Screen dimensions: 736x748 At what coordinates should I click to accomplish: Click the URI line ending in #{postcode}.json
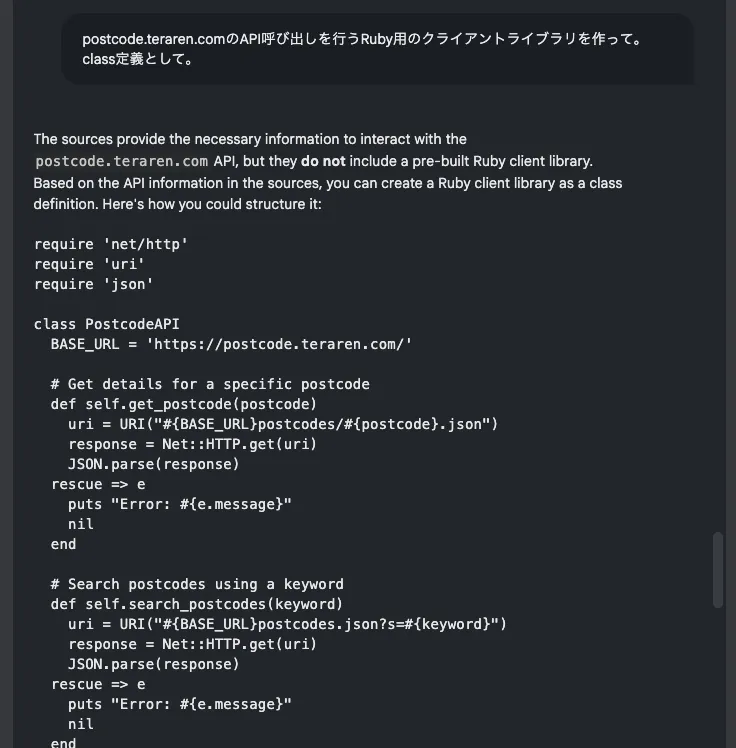click(283, 424)
